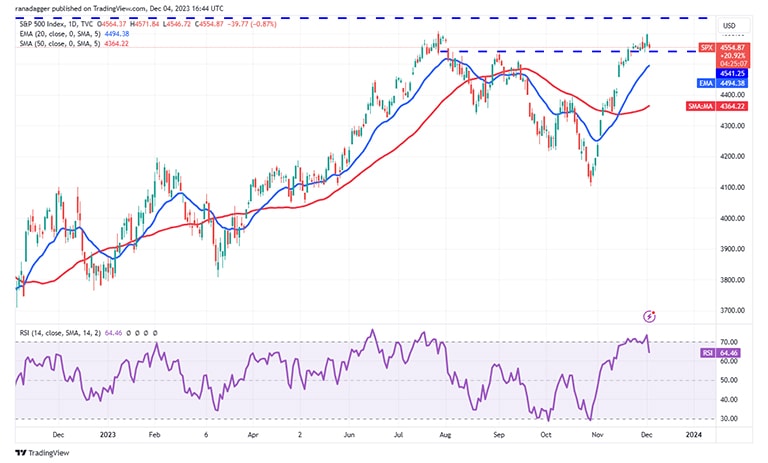This screenshot has height=463, width=768.
Task: Click the high value H4571.84
Action: click(x=144, y=24)
